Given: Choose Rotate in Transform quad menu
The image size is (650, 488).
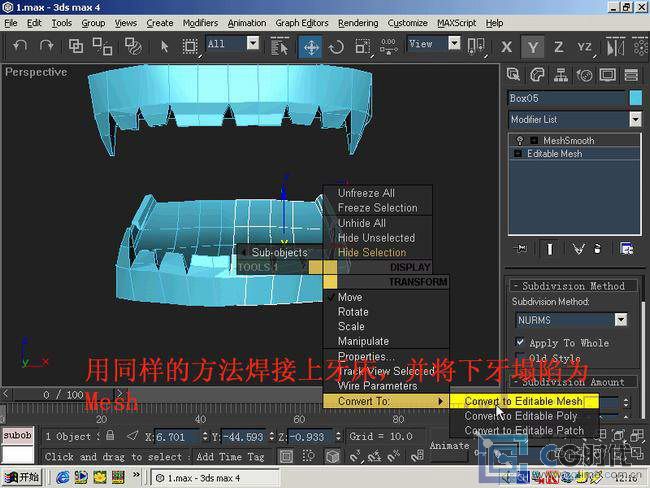Looking at the screenshot, I should tap(353, 312).
